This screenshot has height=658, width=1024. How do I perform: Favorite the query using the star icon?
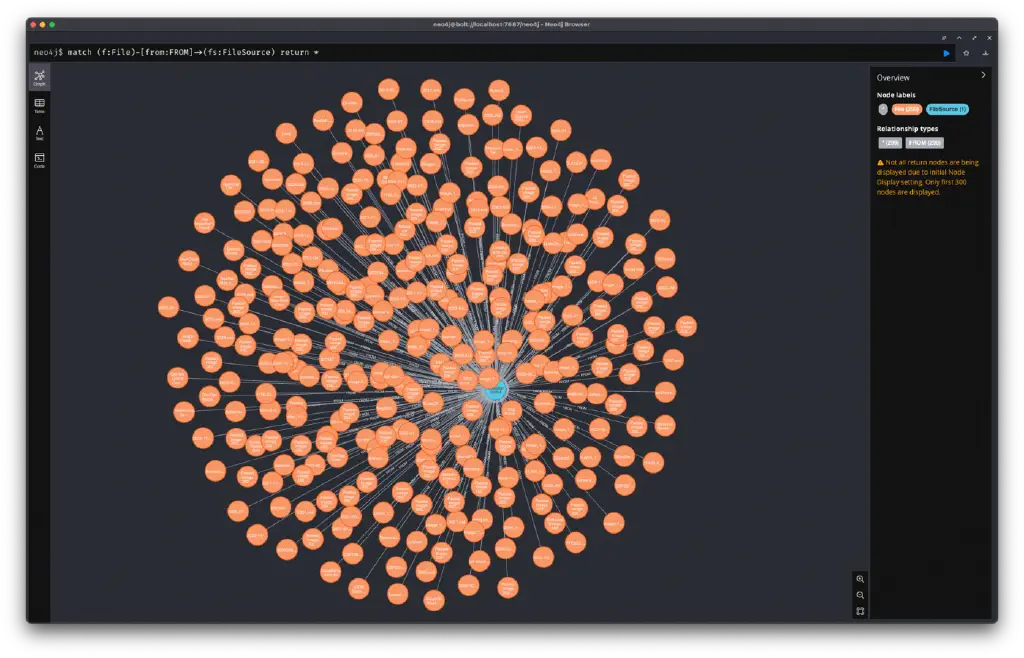966,53
